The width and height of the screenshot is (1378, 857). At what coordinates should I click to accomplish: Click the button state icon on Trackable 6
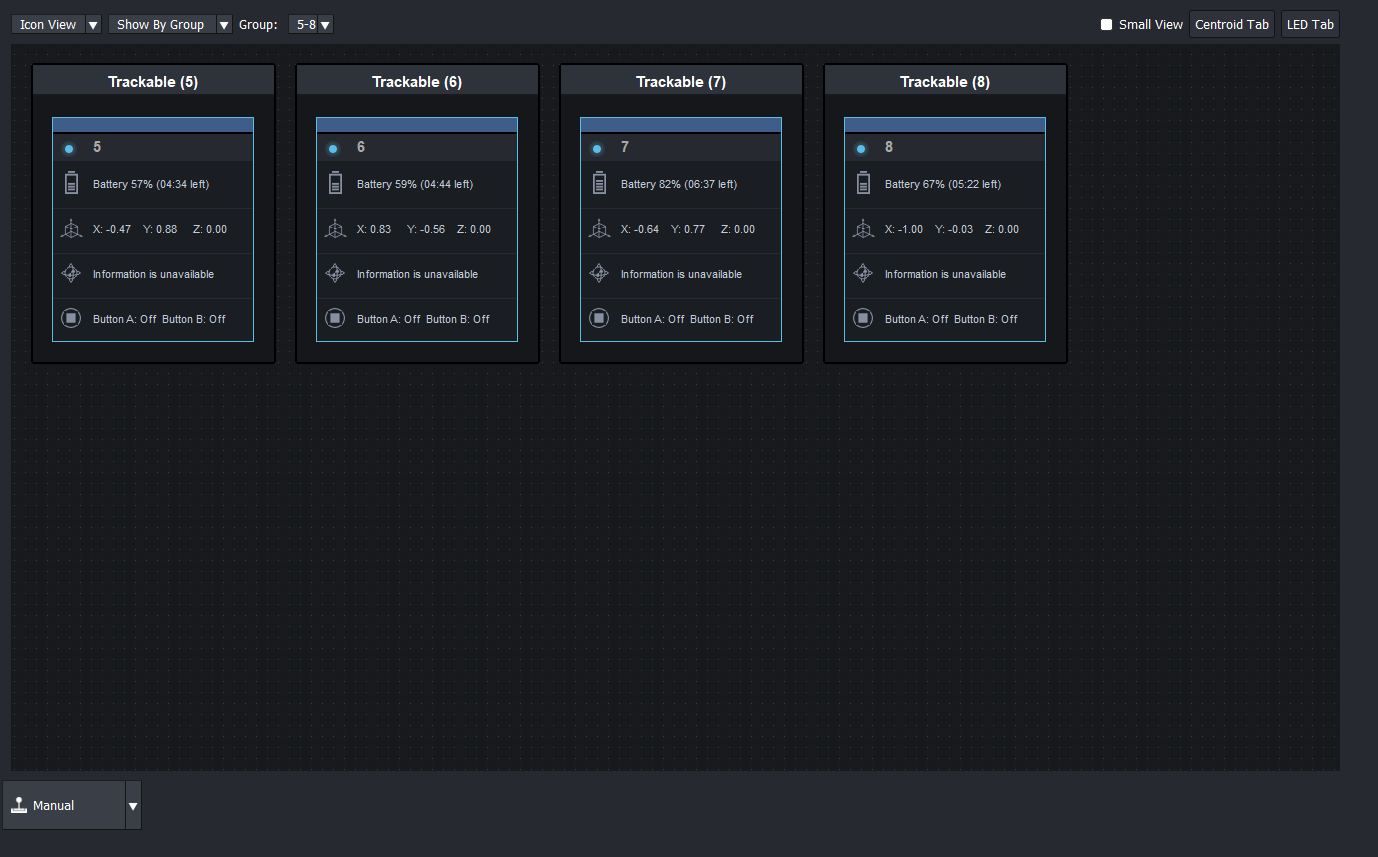click(x=335, y=318)
